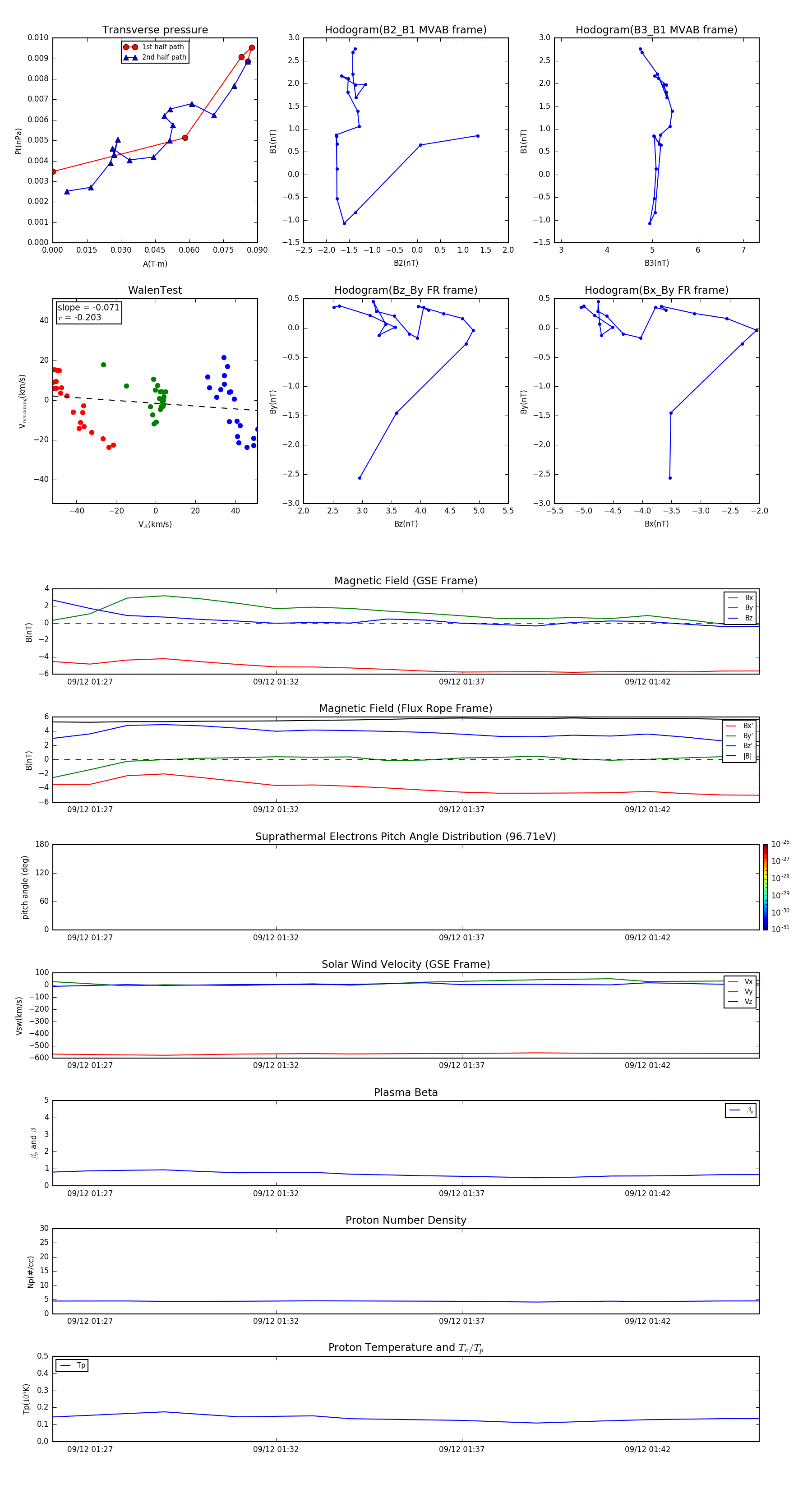Click the "A(T·m)" x-axis label

pyautogui.click(x=155, y=264)
